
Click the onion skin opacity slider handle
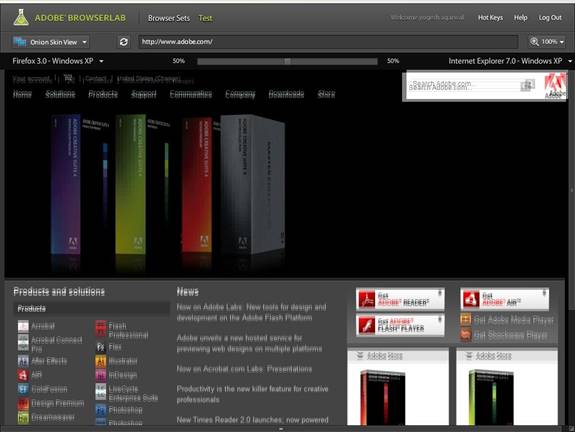click(288, 61)
